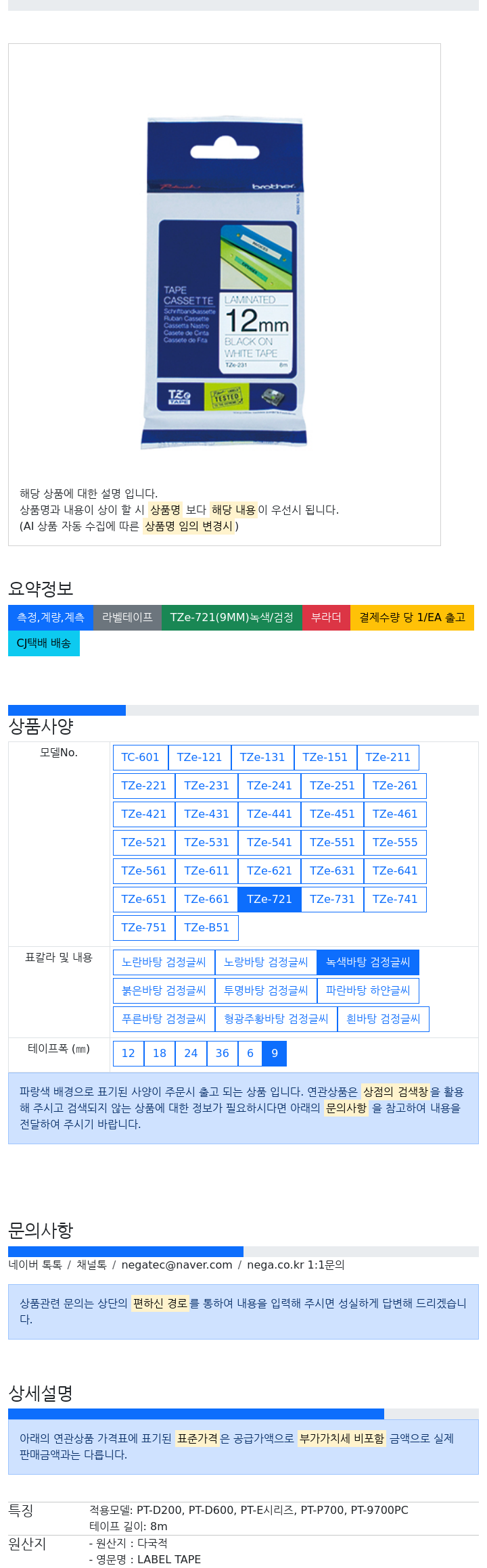Pick the TZe-B51 model
Viewport: 487px width, 1568px height.
[206, 928]
